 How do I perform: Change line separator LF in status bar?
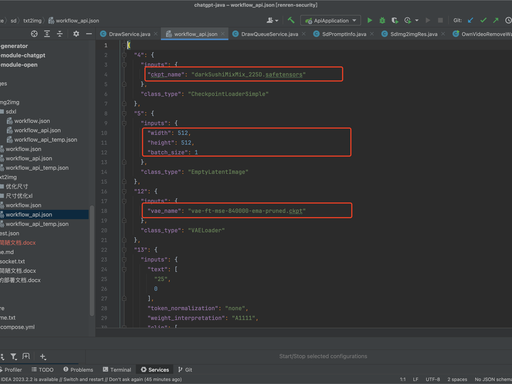point(415,379)
